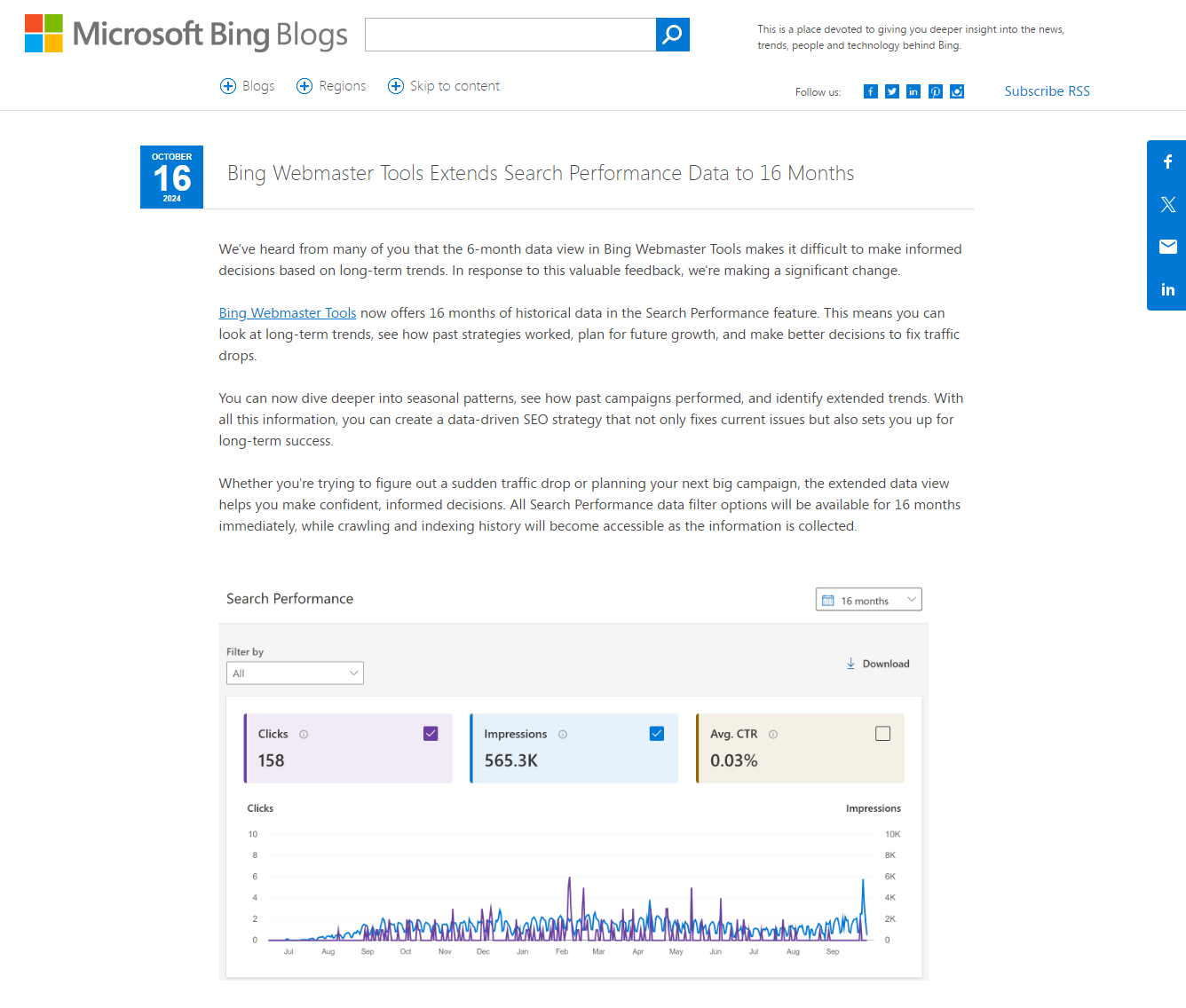
Task: Click the October 16 2024 date badge
Action: tap(172, 177)
